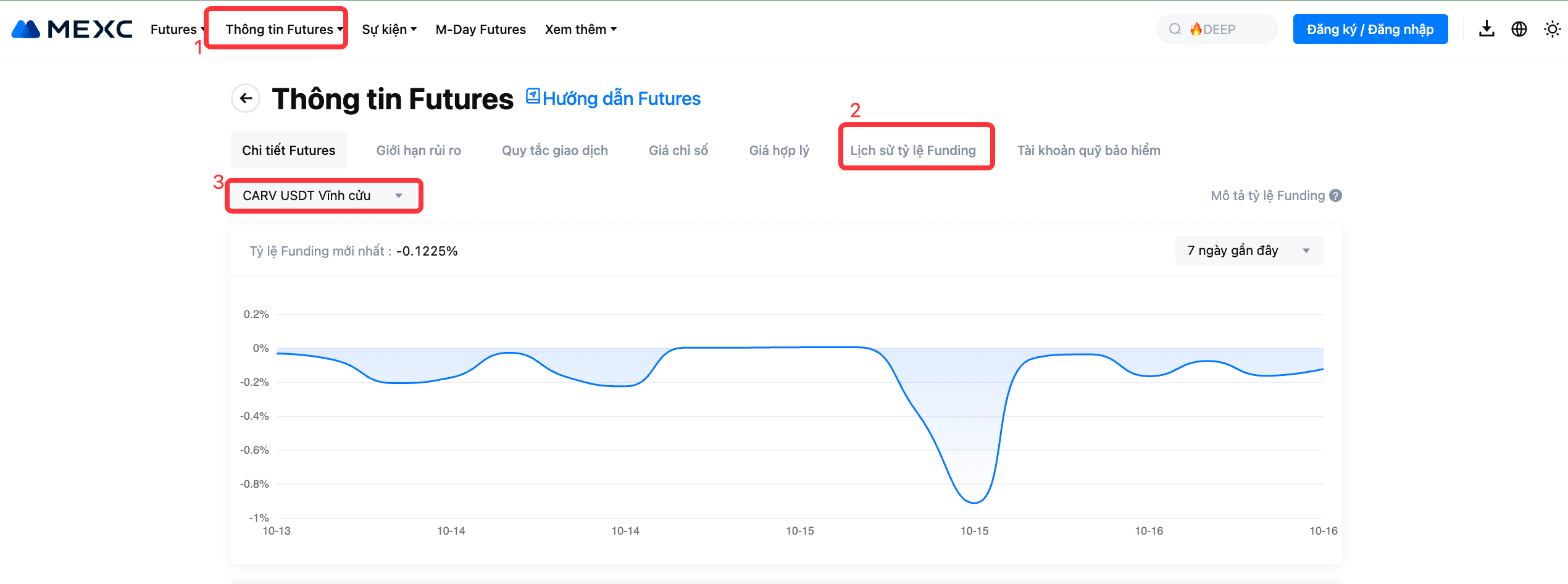Click the chart's lowest dip point
This screenshot has height=584, width=1568.
tap(974, 503)
